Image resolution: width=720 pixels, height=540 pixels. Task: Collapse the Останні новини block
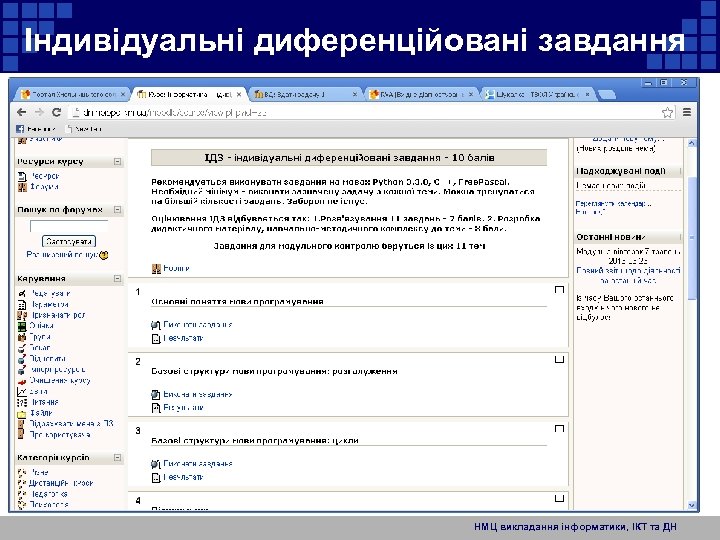tap(680, 237)
